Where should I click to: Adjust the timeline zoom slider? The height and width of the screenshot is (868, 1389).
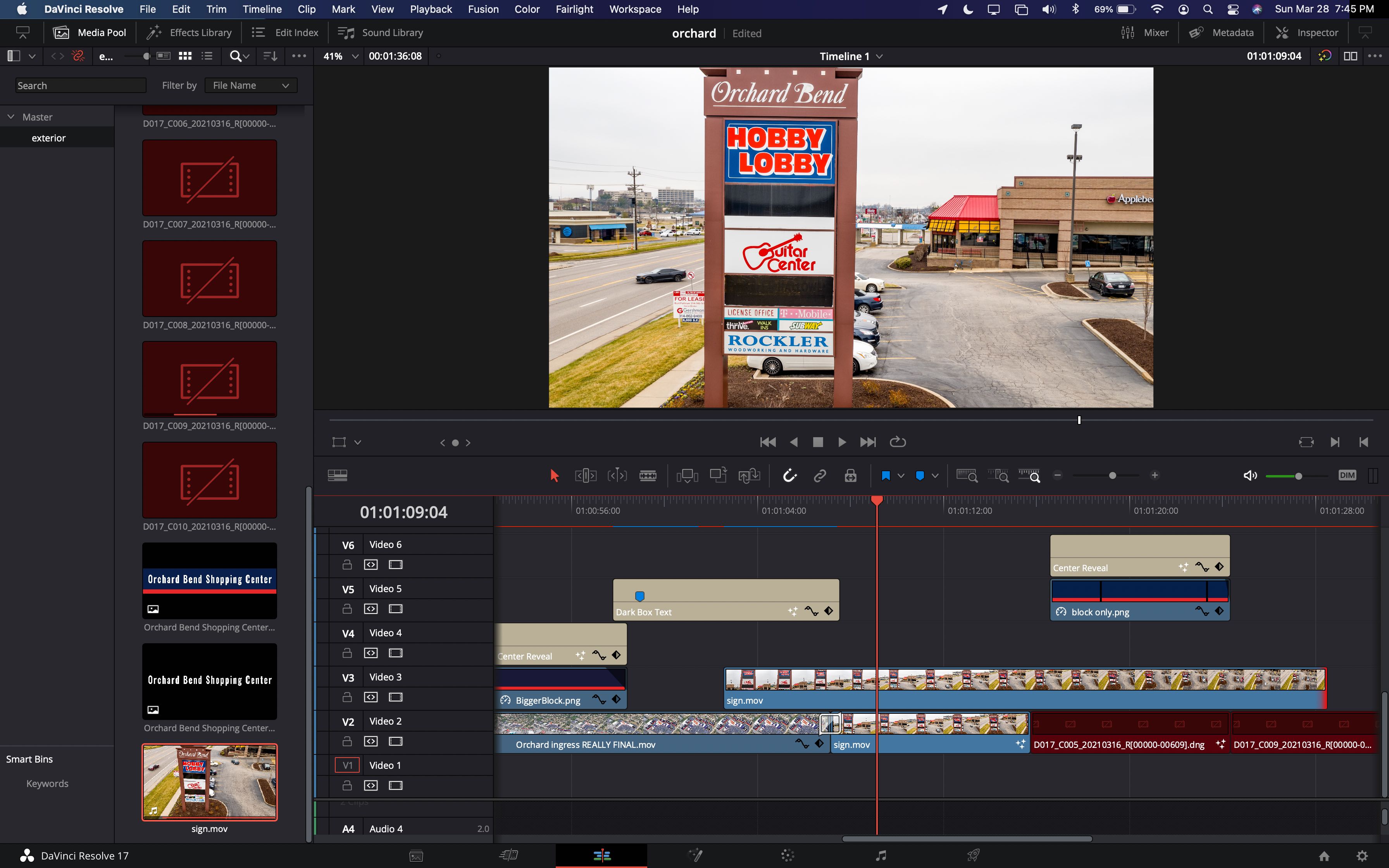point(1112,475)
